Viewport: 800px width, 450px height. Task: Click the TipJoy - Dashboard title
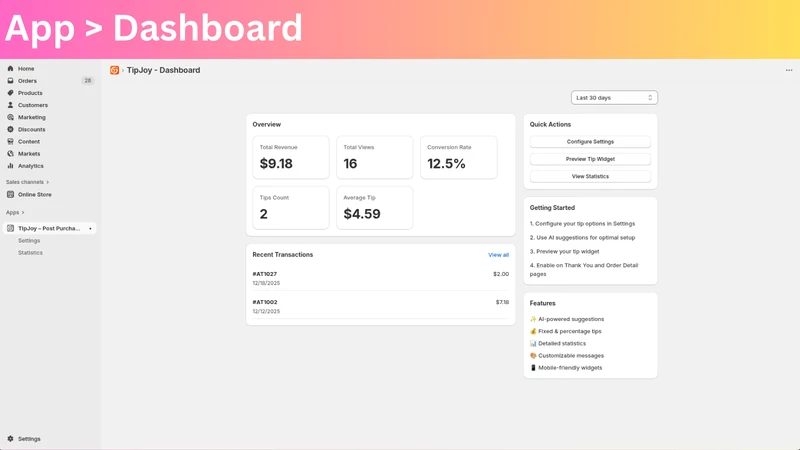click(163, 70)
